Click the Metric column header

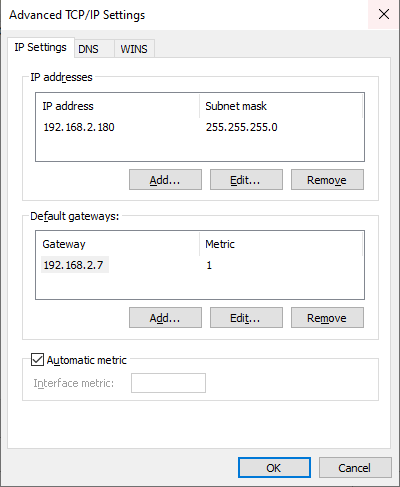281,244
